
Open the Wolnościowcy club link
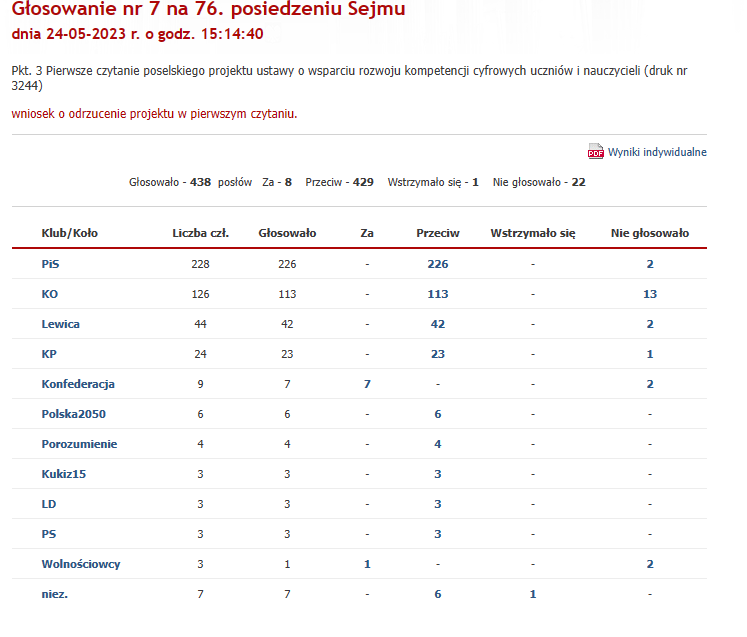81,564
